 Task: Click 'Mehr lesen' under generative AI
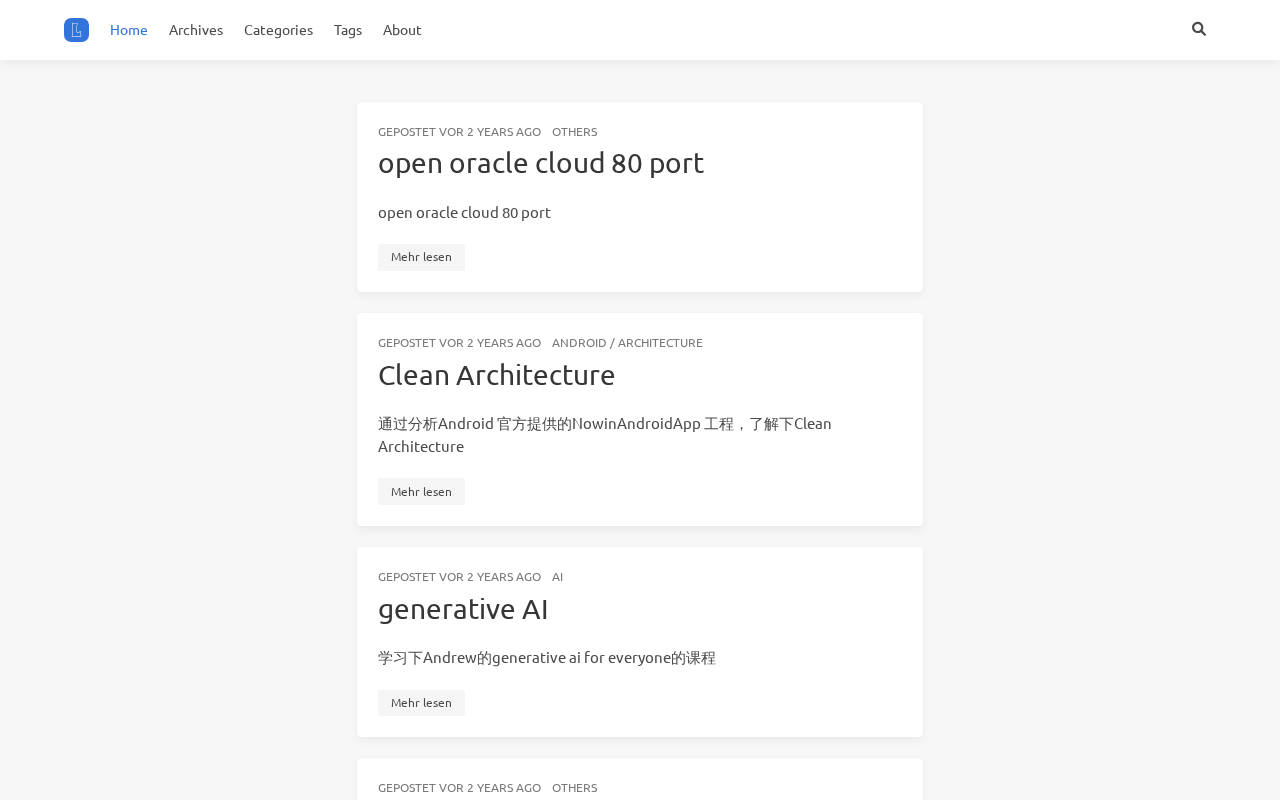(x=421, y=703)
